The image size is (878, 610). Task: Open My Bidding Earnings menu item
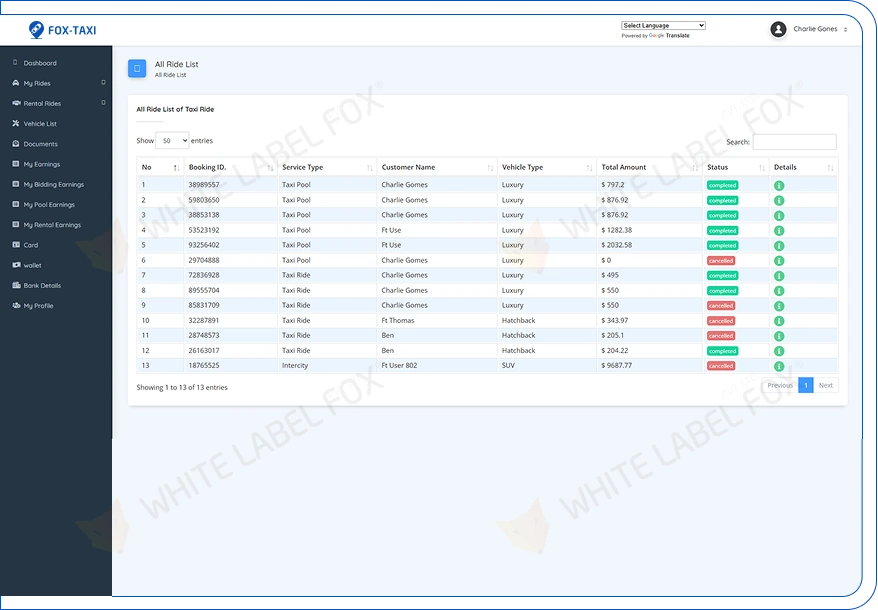(x=53, y=184)
